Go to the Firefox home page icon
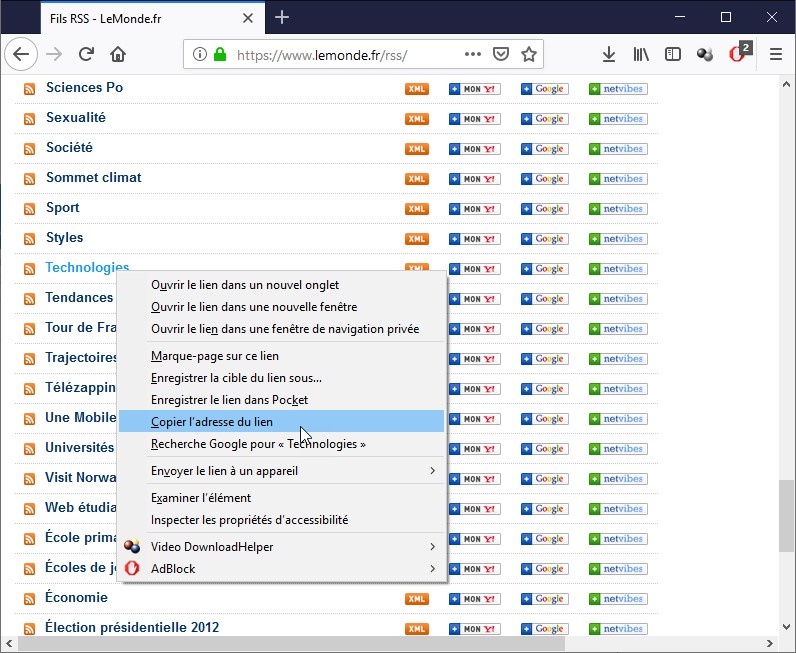Viewport: 796px width, 653px height. 118,54
